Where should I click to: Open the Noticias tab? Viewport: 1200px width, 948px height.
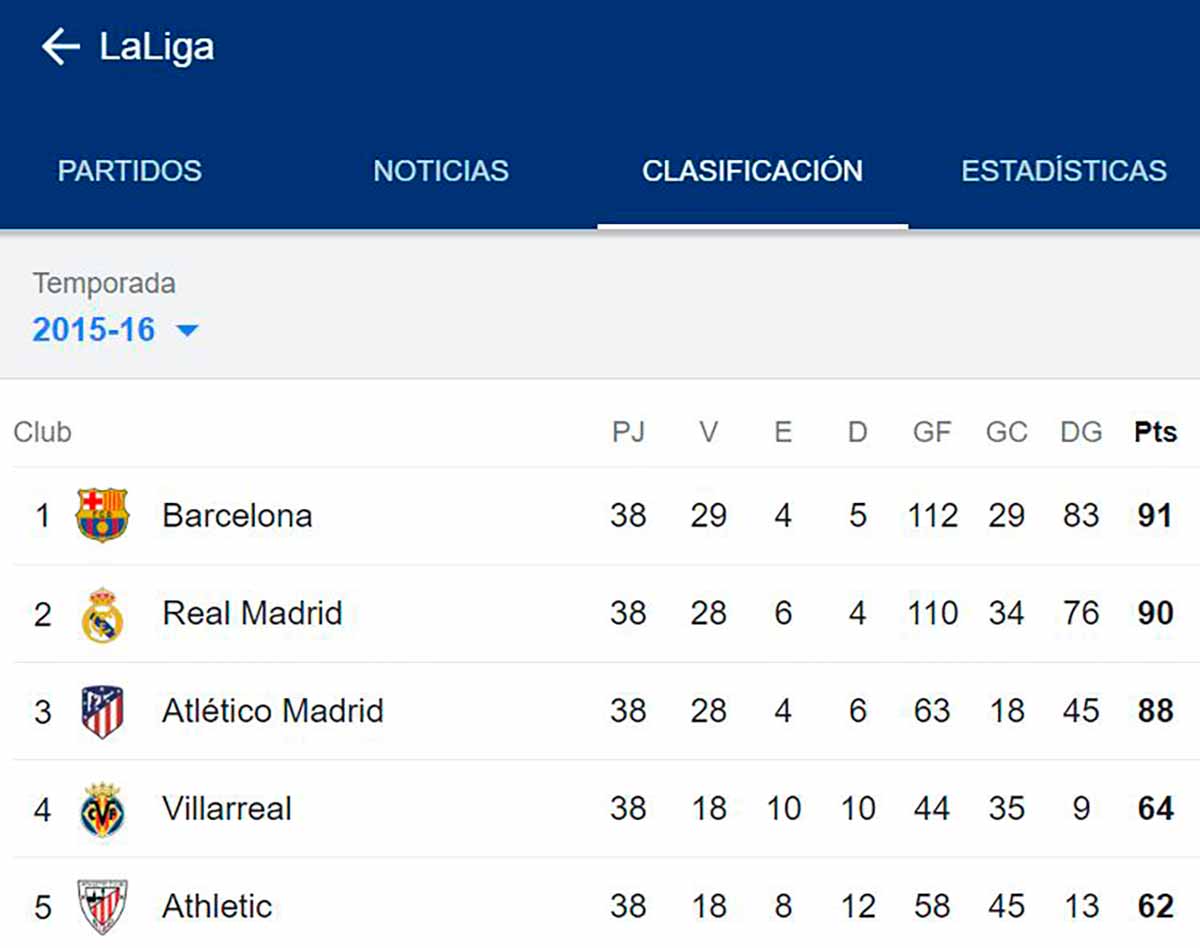click(441, 171)
